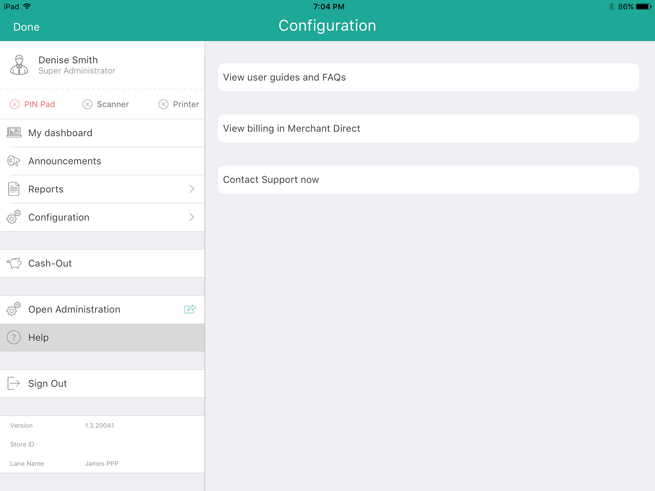This screenshot has height=491, width=655.
Task: Click the Cash-Out piggy bank icon
Action: [14, 263]
